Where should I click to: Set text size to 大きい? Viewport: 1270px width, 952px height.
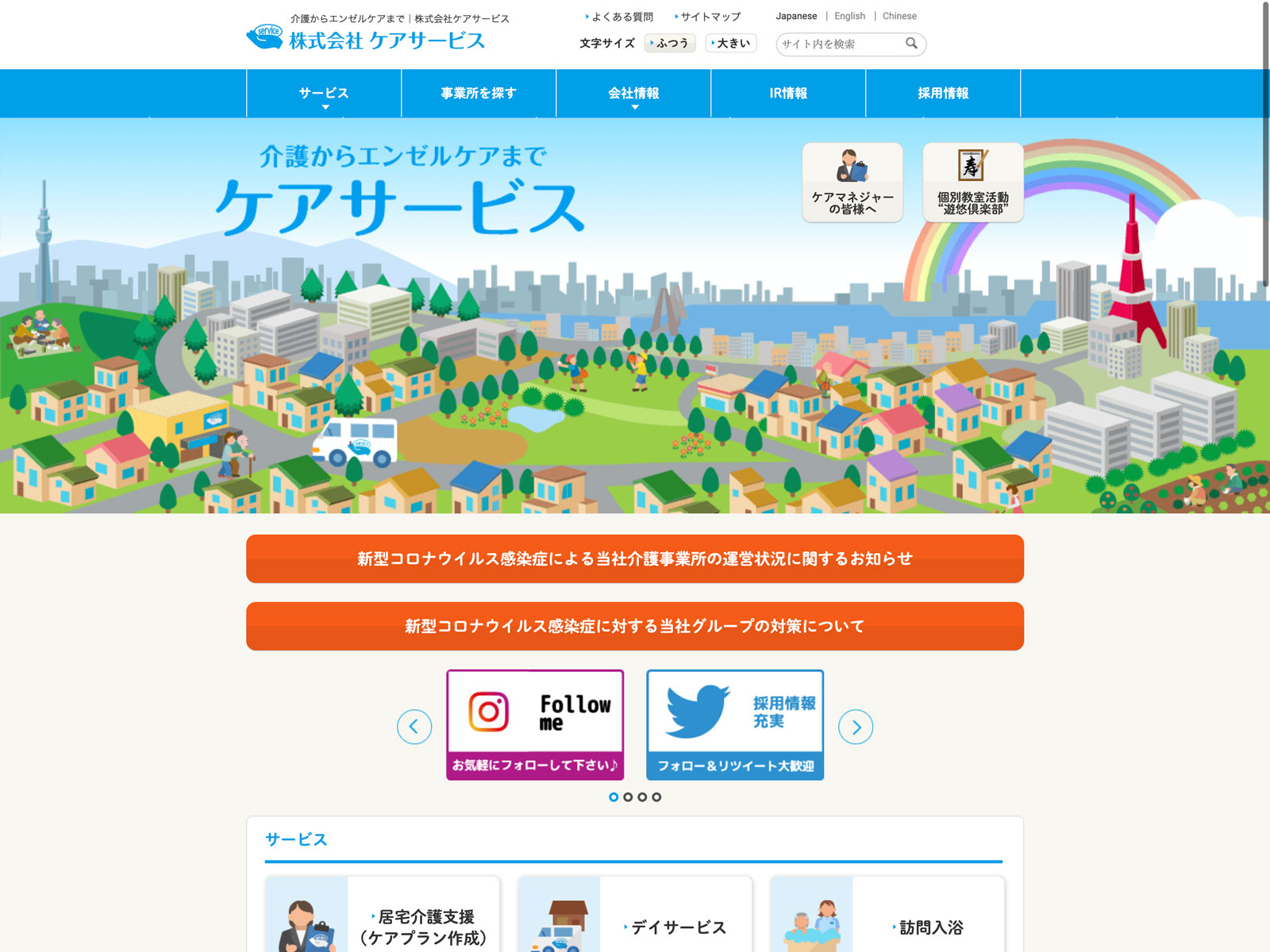(731, 44)
